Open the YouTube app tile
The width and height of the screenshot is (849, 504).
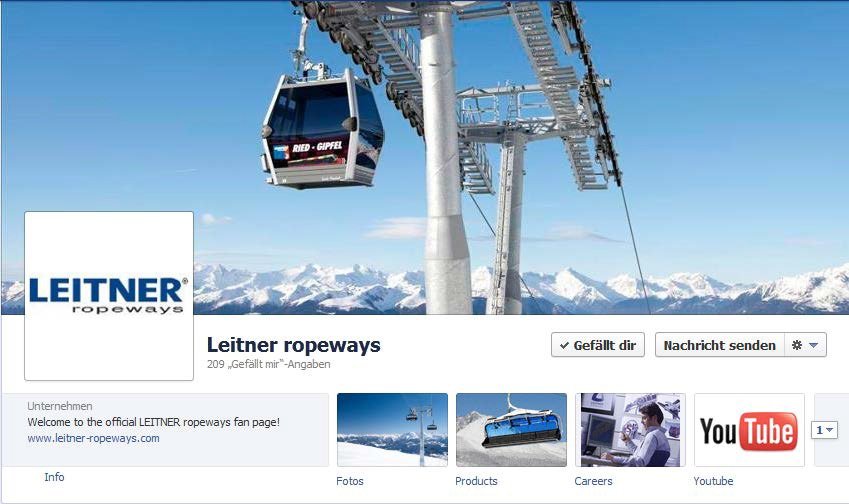point(749,430)
